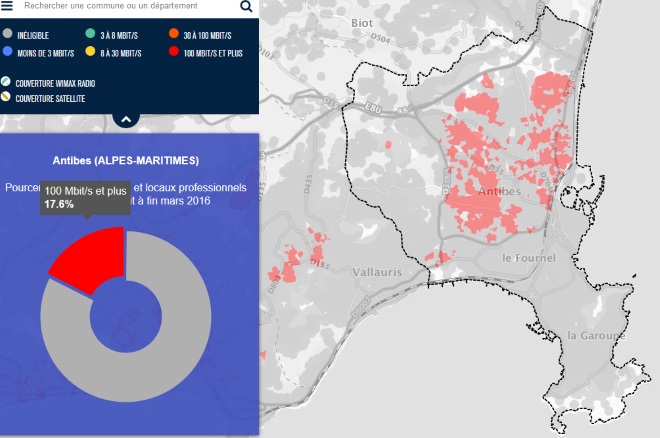This screenshot has height=438, width=660.
Task: Enable the Couverture Satellite layer icon
Action: [7, 98]
